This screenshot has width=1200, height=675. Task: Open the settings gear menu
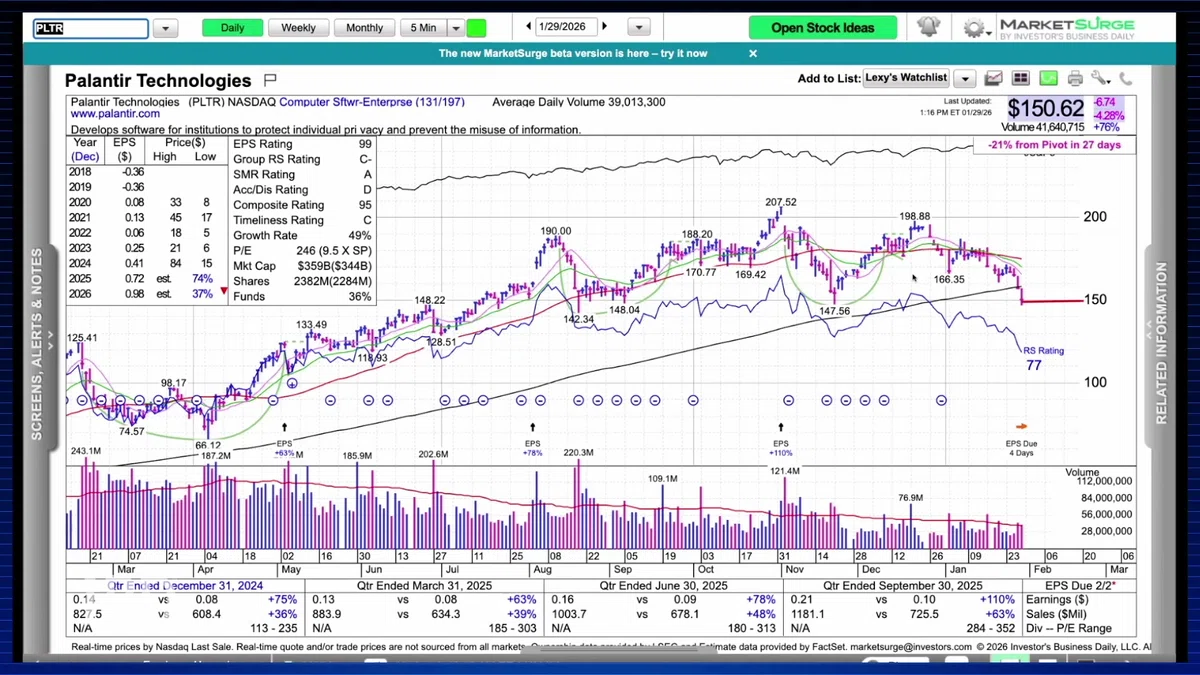(x=973, y=28)
